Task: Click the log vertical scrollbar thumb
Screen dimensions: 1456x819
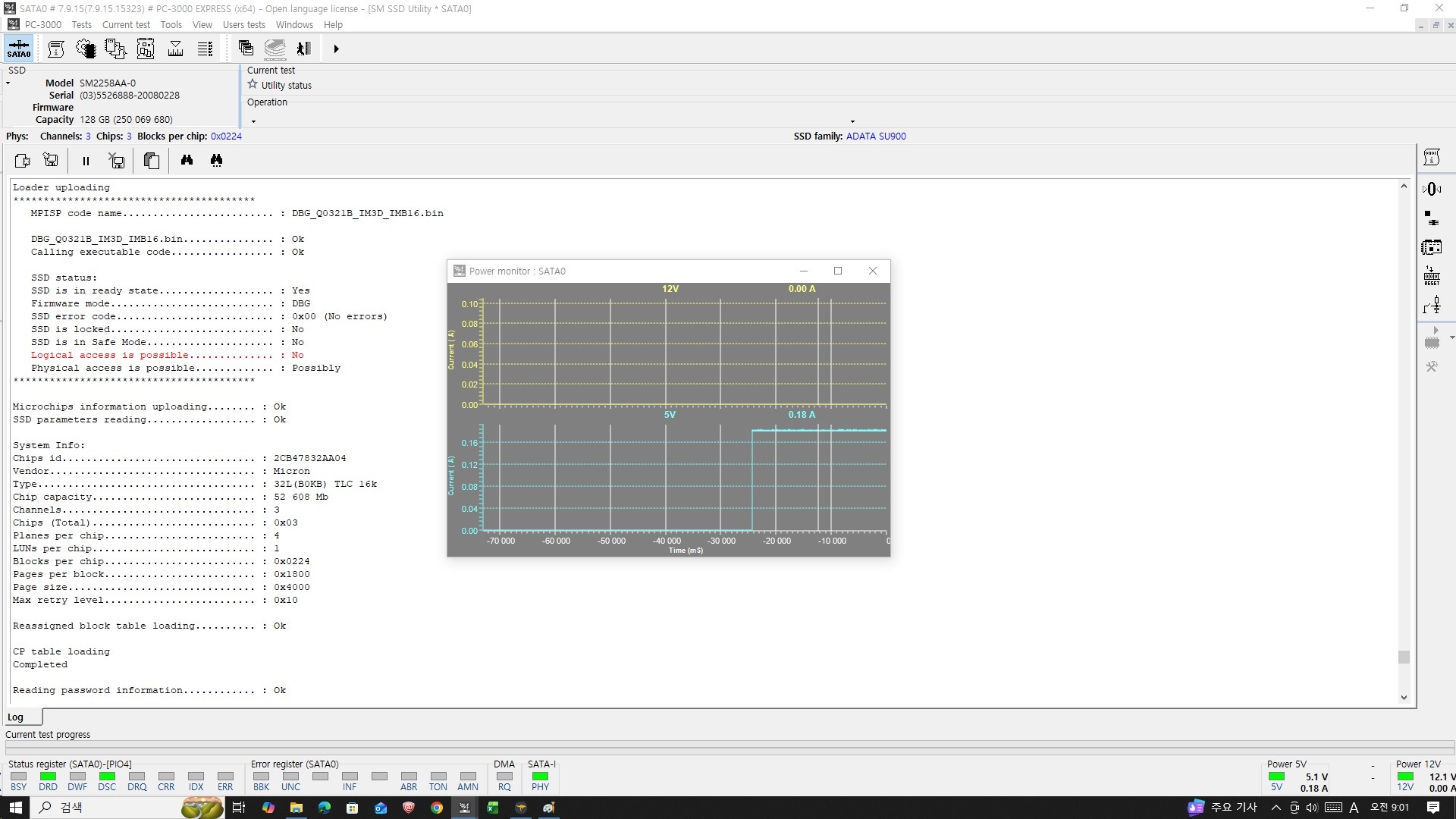Action: (x=1404, y=657)
